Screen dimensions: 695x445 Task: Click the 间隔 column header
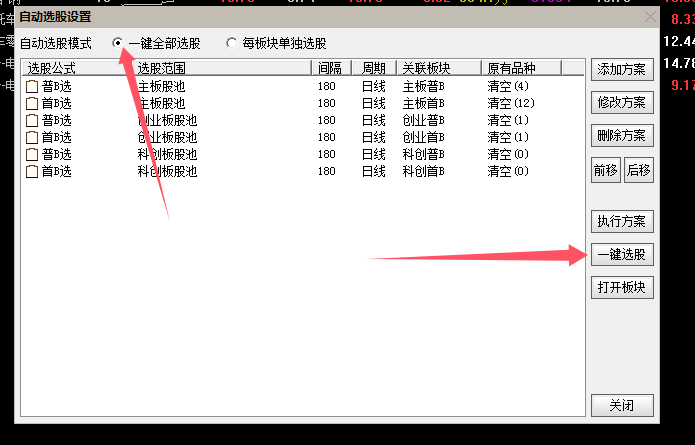(332, 68)
